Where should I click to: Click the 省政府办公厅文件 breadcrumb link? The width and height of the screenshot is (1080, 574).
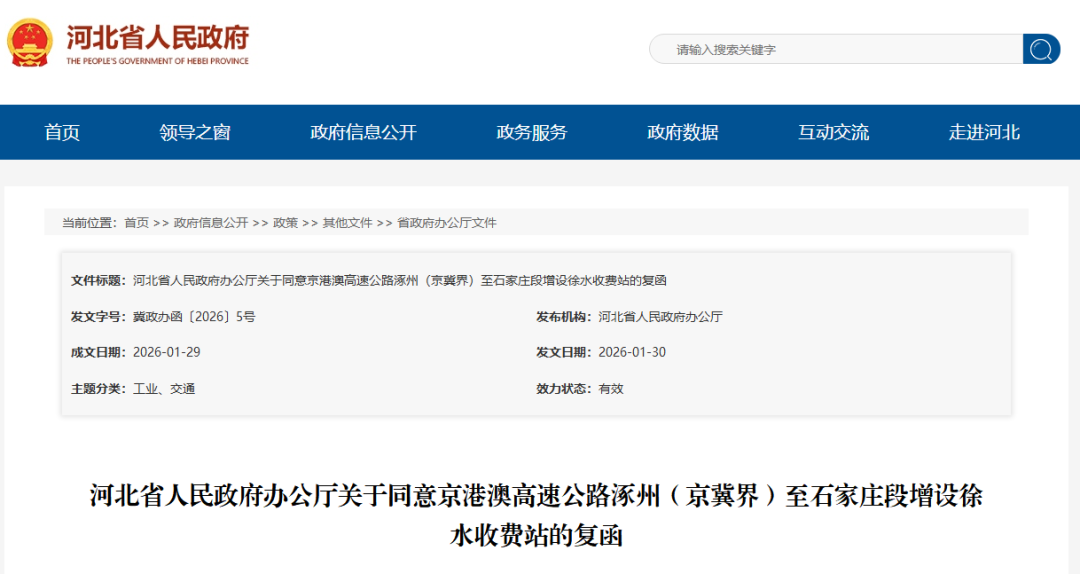click(446, 223)
